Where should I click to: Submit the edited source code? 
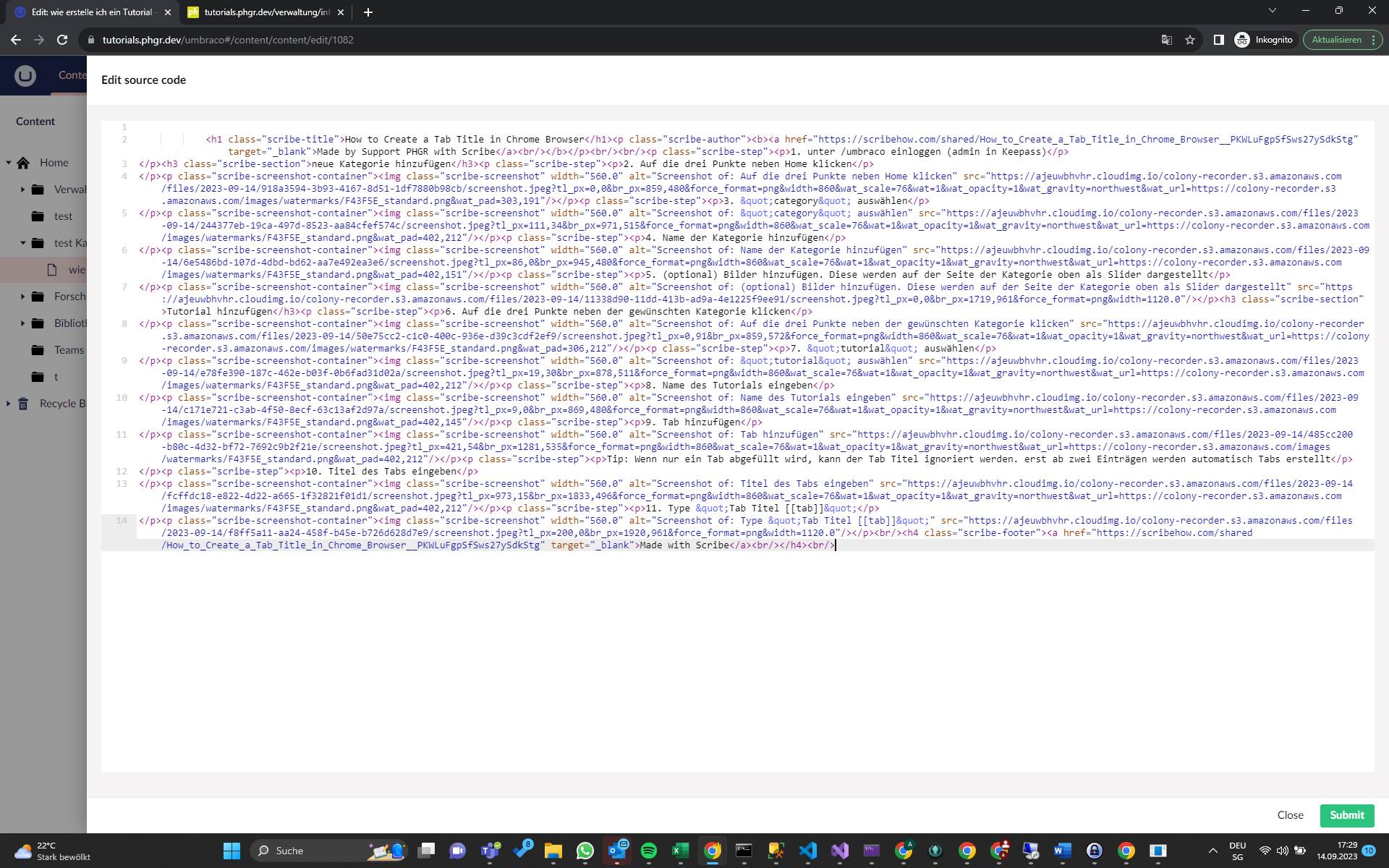[1346, 815]
